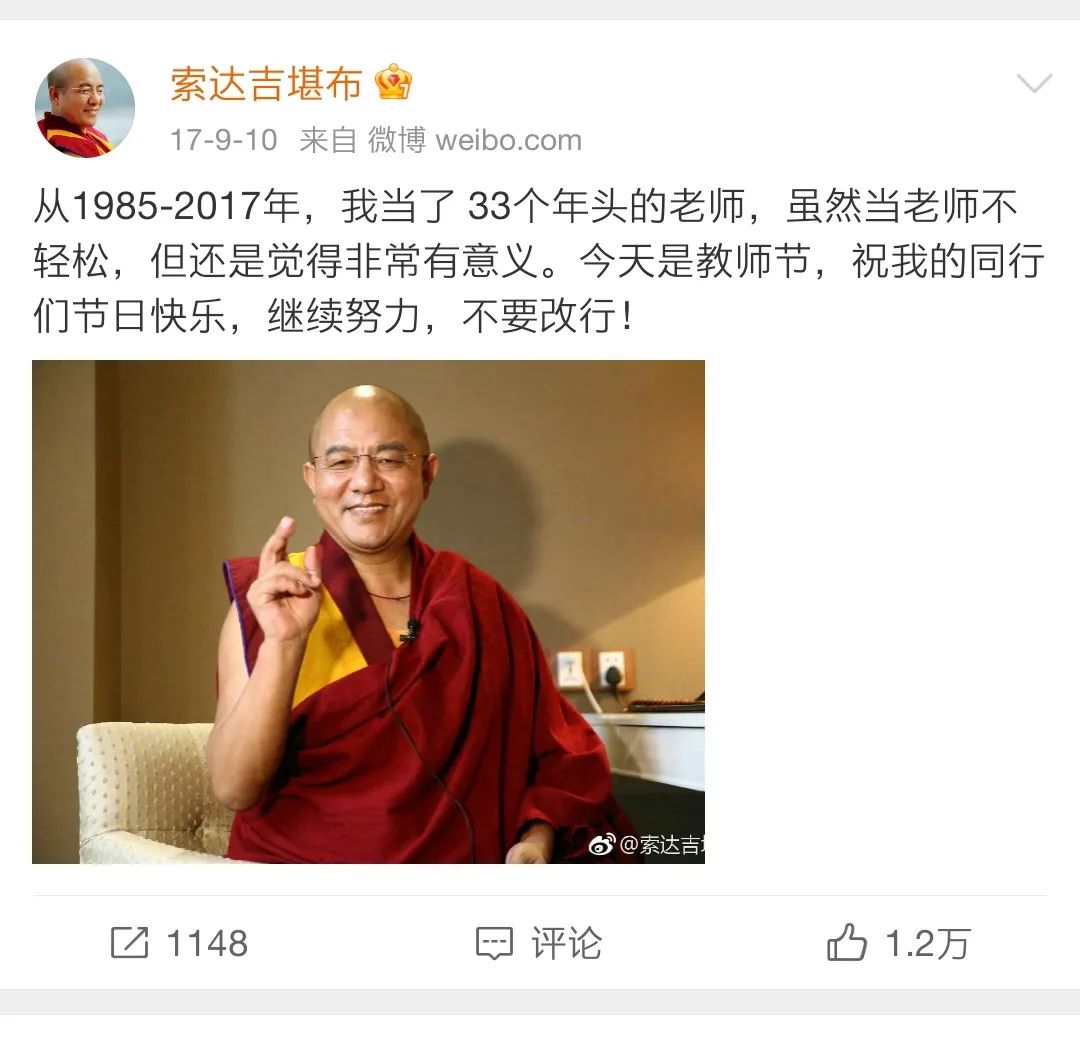Like the post with thumbs-up icon
The height and width of the screenshot is (1046, 1080).
(x=847, y=942)
